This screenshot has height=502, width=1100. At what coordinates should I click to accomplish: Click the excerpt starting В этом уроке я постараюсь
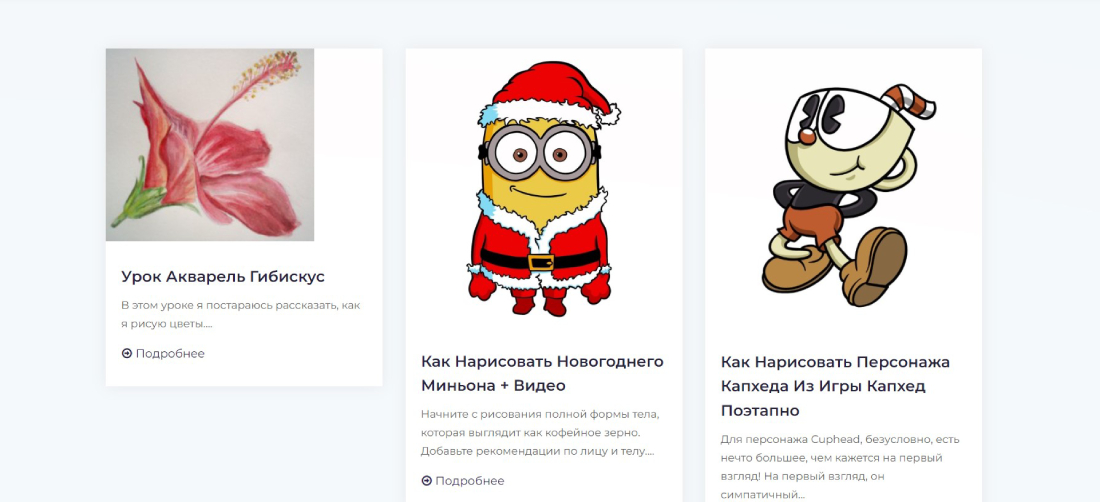(x=241, y=315)
